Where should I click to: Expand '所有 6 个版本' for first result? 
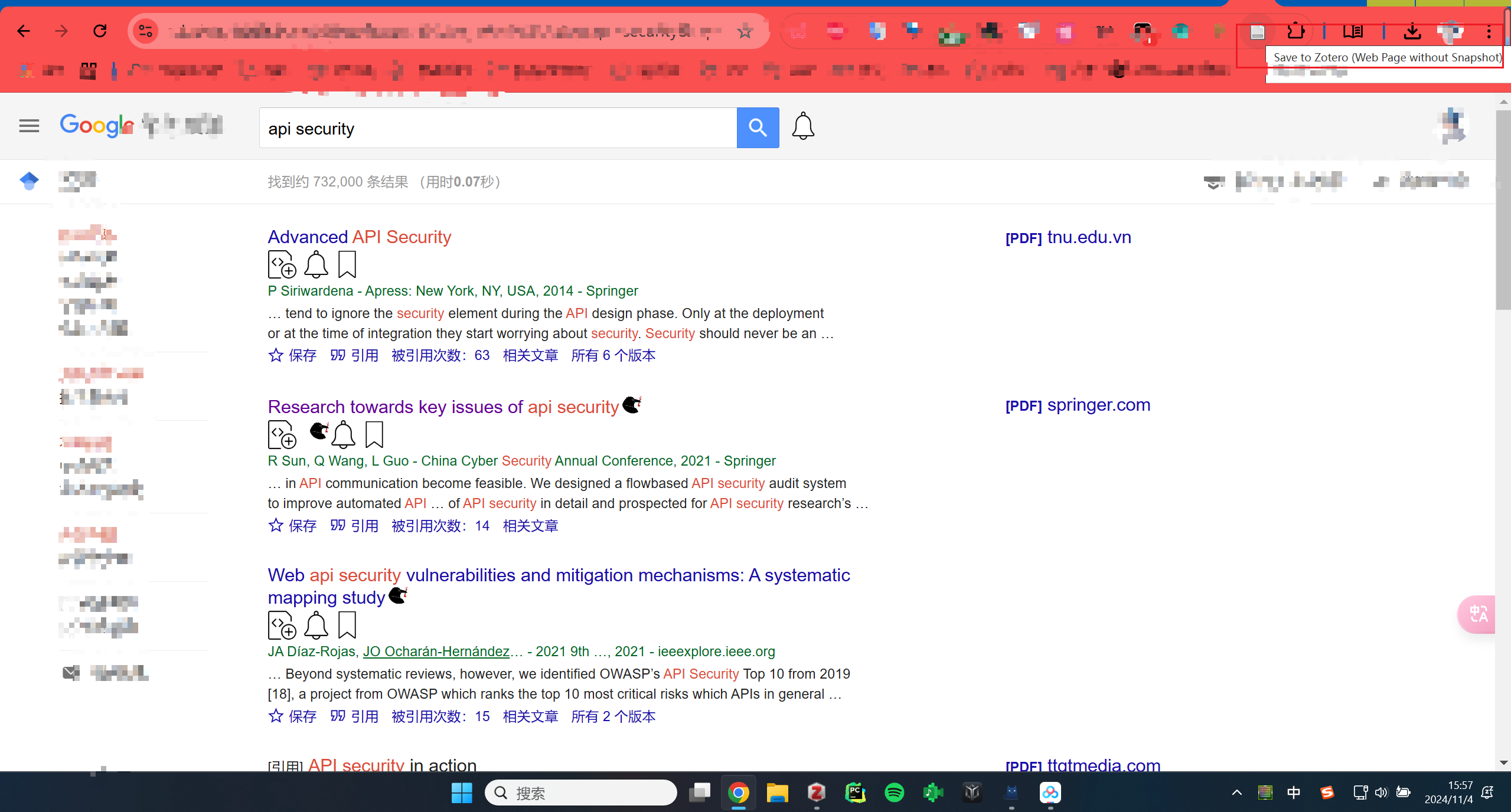pyautogui.click(x=613, y=355)
